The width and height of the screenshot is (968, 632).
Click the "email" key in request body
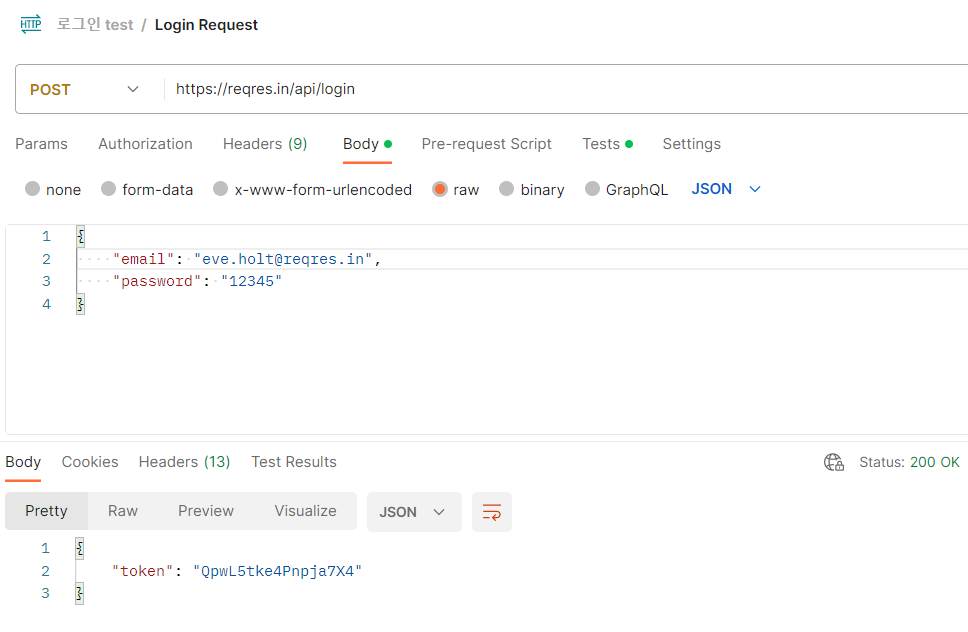(x=144, y=259)
